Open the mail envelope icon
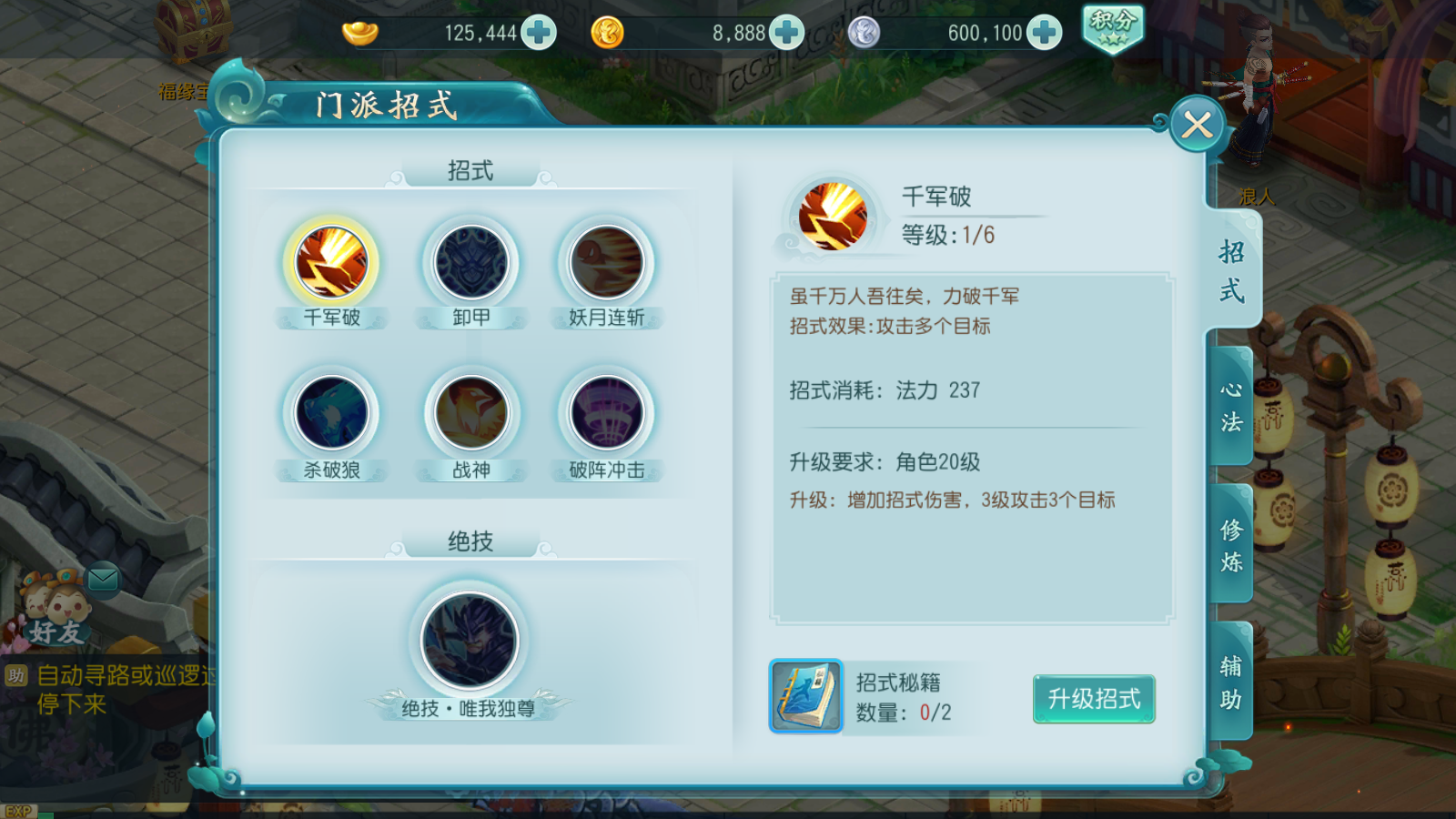This screenshot has width=1456, height=819. 103,578
